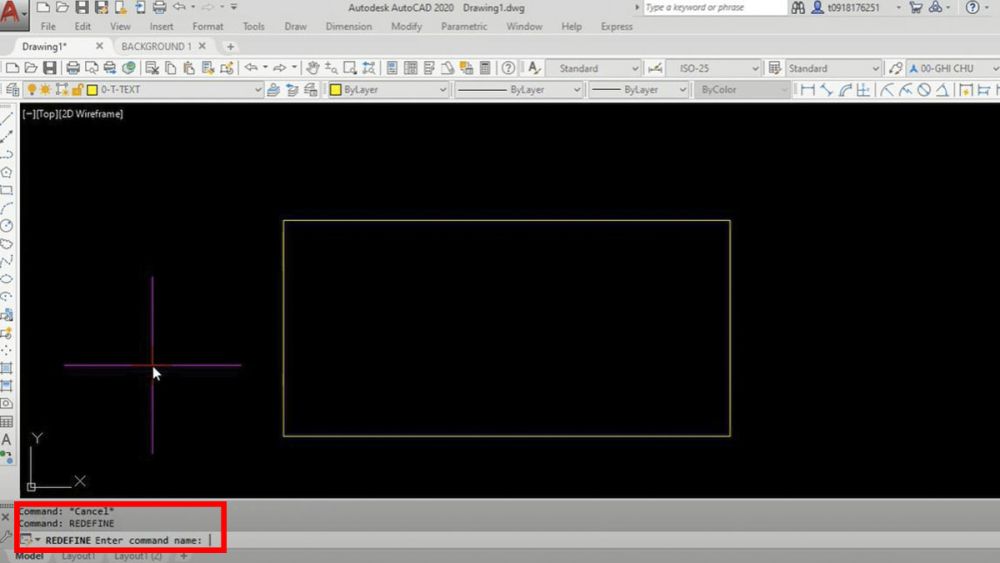
Task: Click the Diameter dimension icon
Action: [x=924, y=90]
